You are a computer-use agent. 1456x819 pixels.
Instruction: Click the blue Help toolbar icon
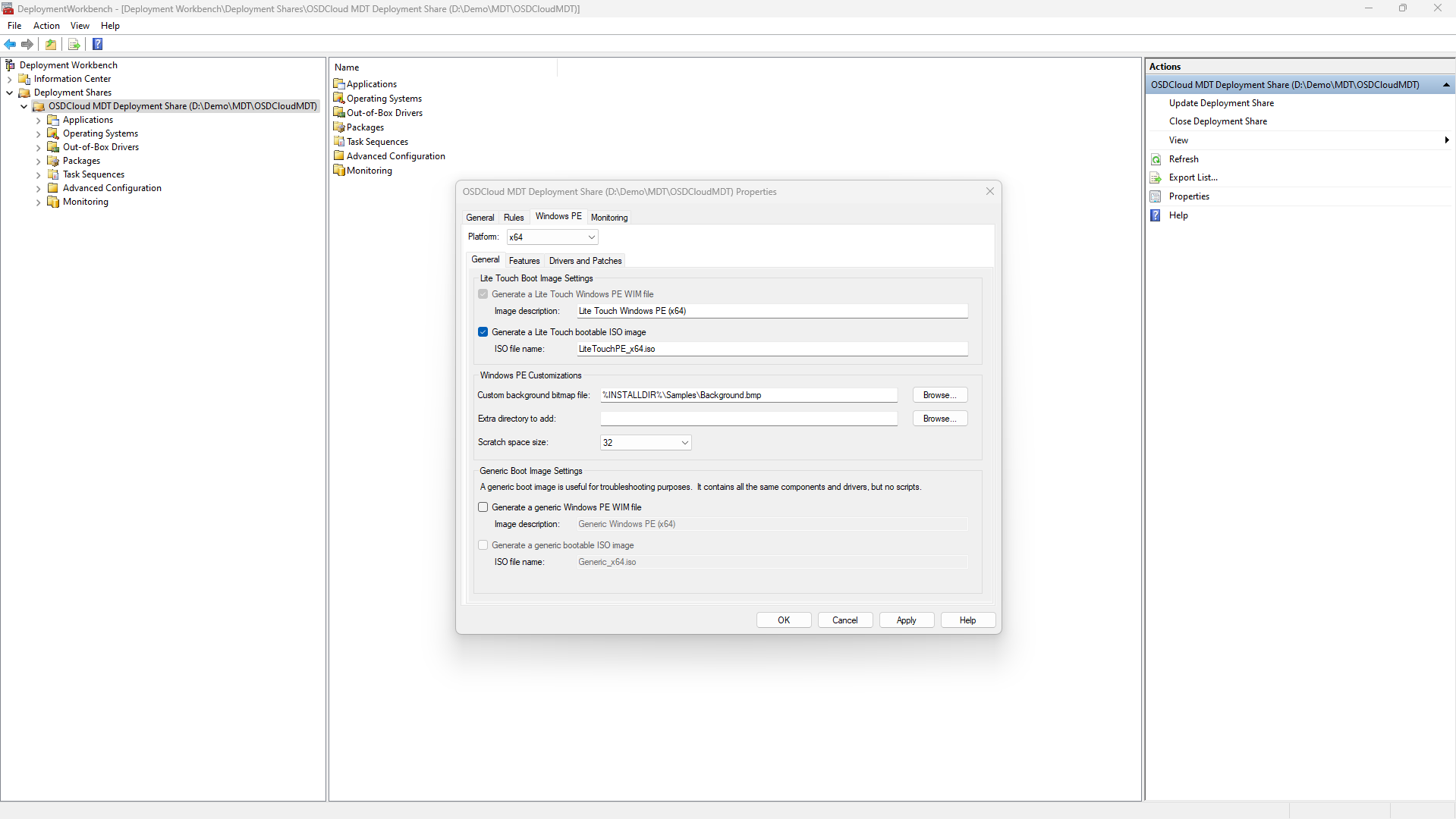coord(98,45)
